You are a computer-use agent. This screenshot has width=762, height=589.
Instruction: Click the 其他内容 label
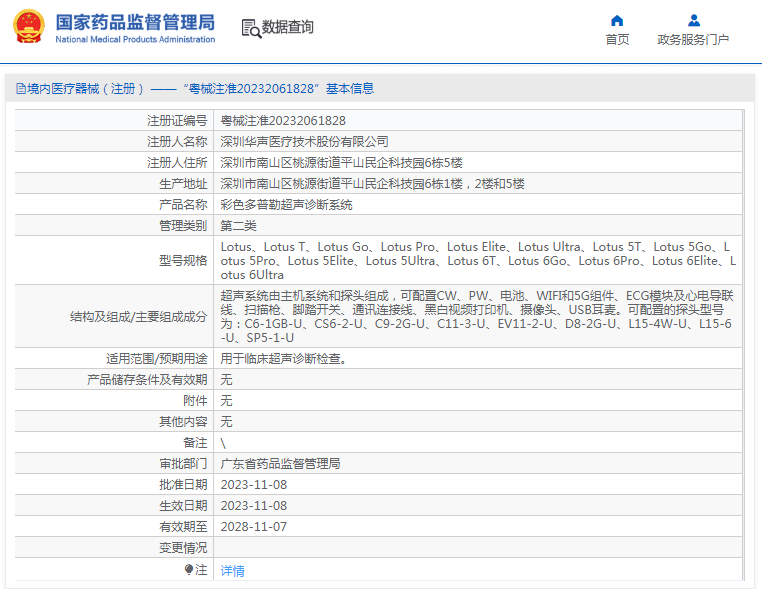click(183, 421)
